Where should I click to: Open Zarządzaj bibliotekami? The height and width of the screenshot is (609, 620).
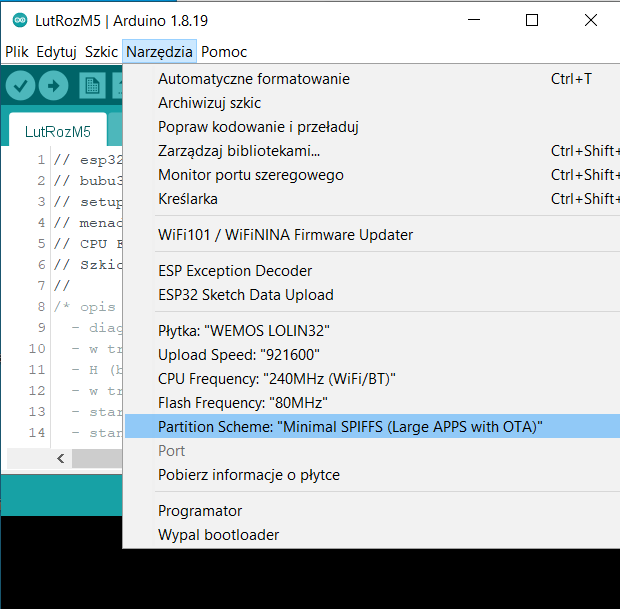[372, 151]
